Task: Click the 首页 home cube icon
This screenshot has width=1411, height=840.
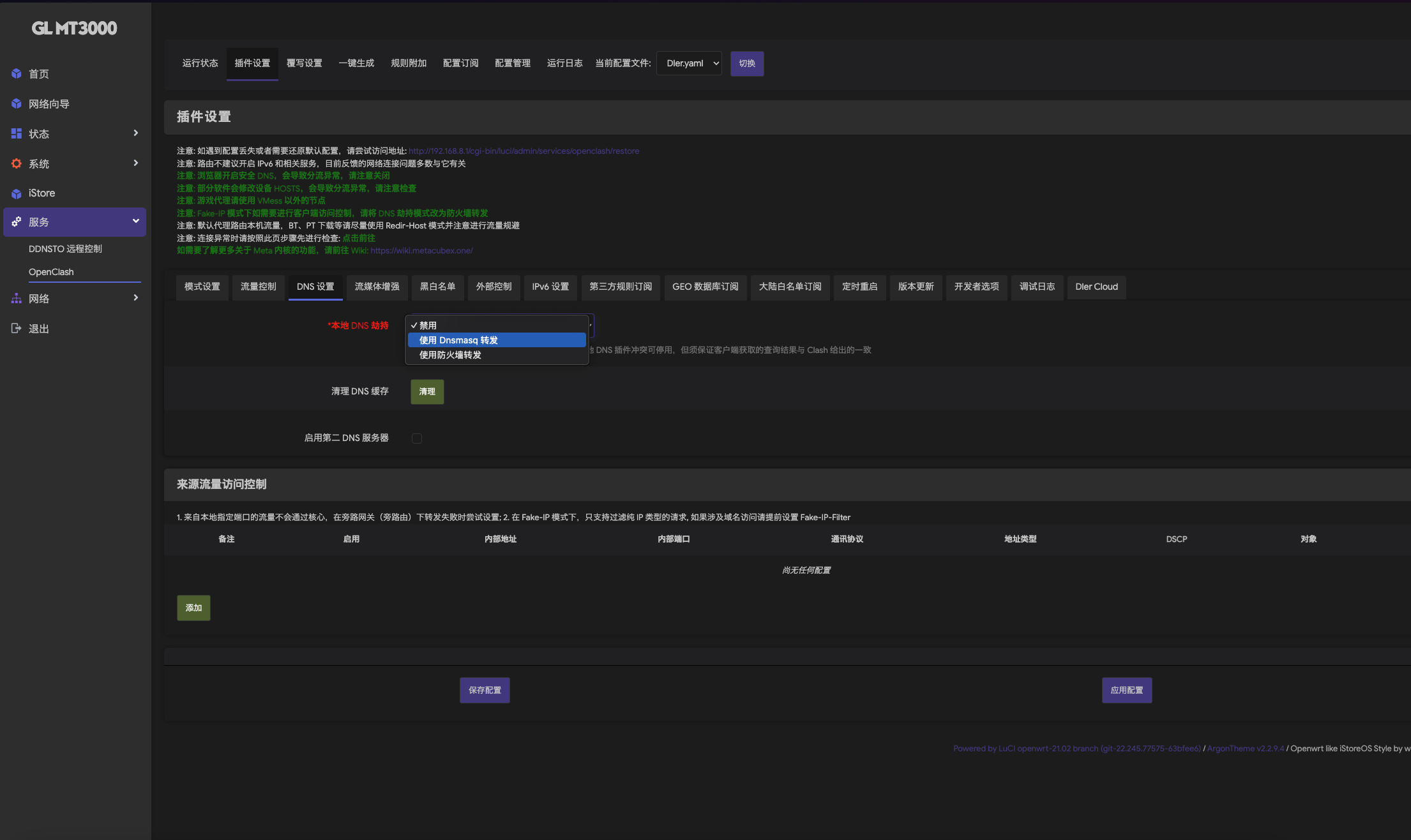Action: pos(17,74)
